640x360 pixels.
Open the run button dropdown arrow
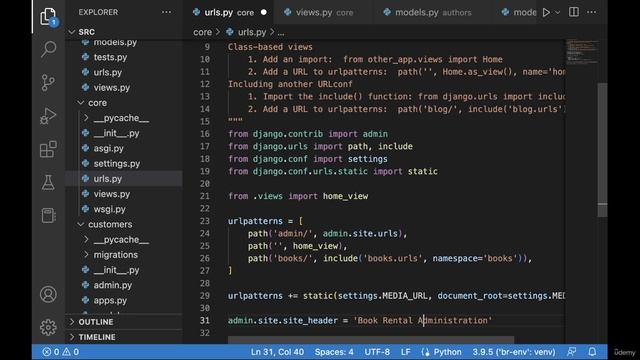[558, 12]
